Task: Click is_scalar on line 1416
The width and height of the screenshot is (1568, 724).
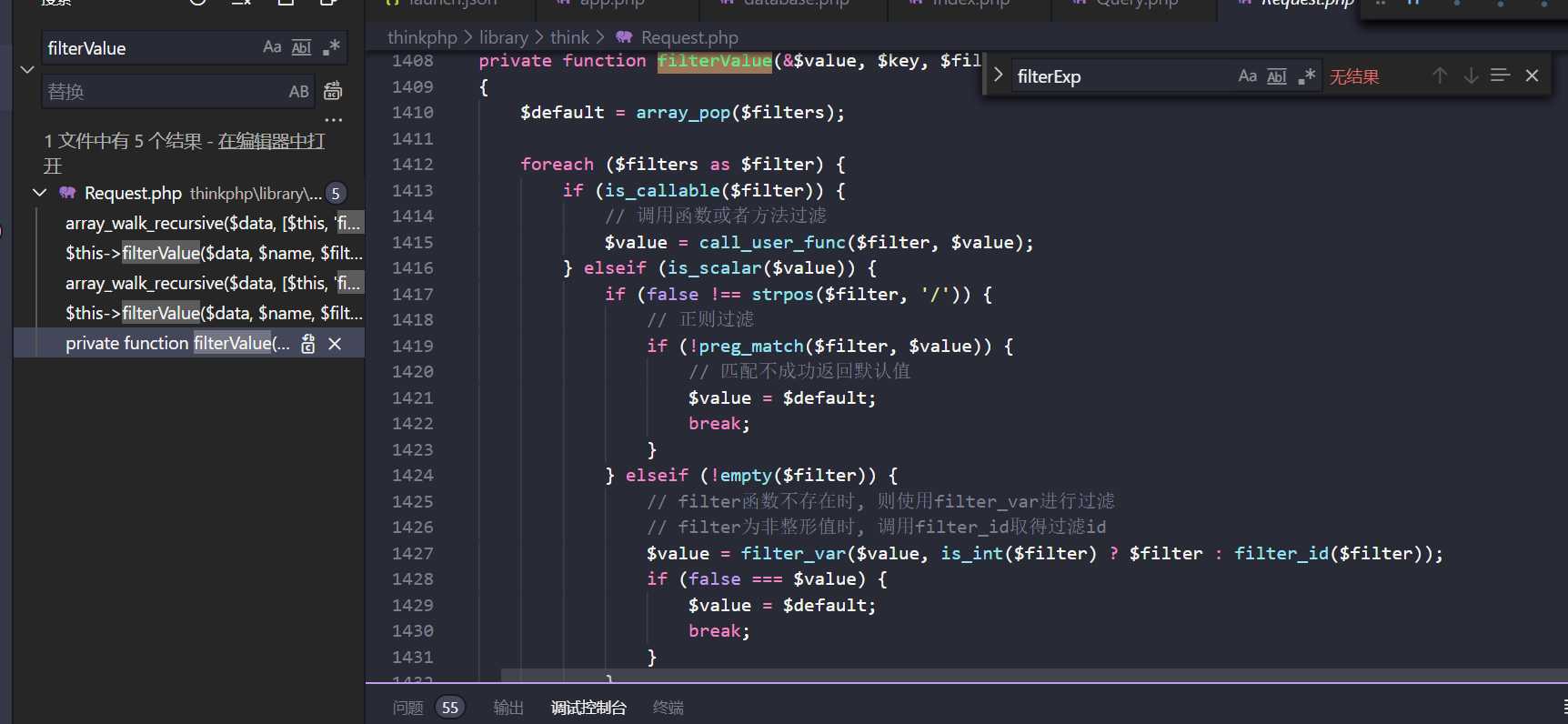Action: pos(715,268)
